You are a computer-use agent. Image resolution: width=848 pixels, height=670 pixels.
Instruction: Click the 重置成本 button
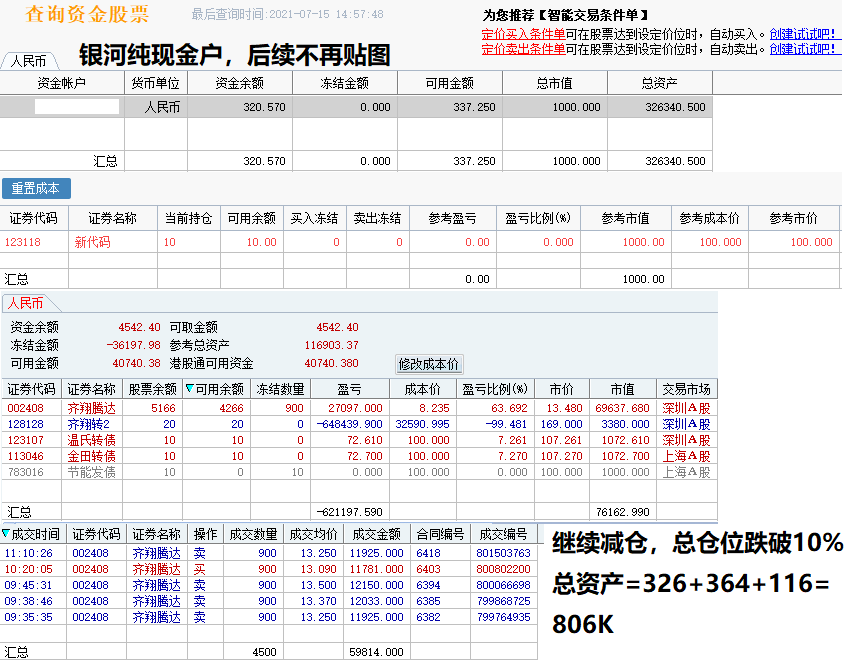(x=36, y=188)
